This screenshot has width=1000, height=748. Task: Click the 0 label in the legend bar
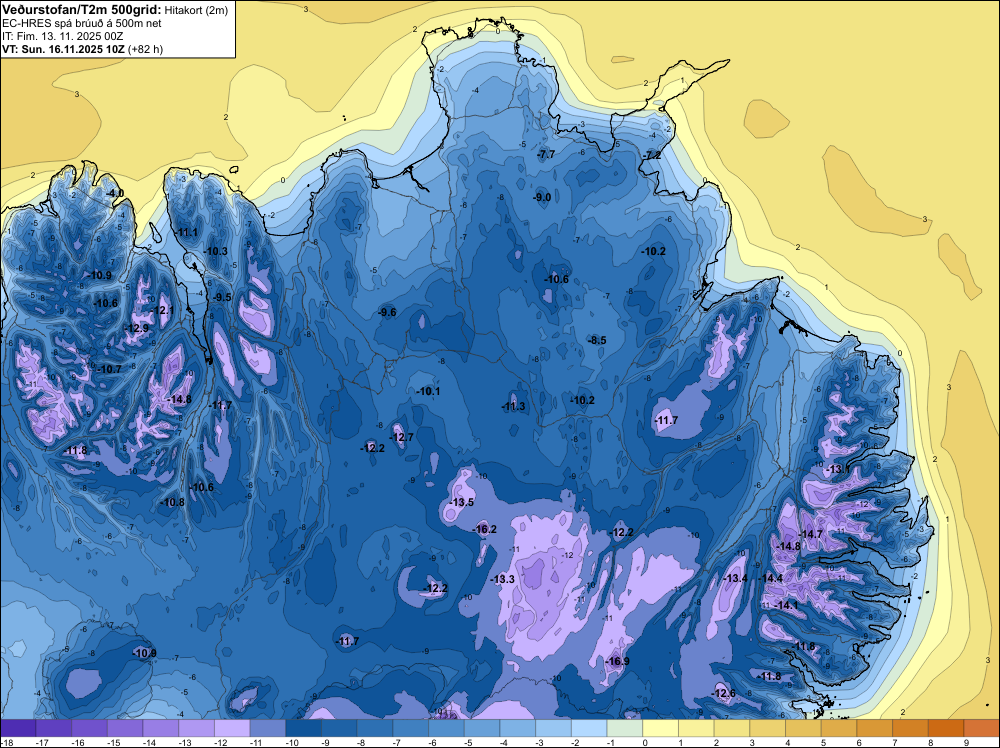[x=645, y=742]
